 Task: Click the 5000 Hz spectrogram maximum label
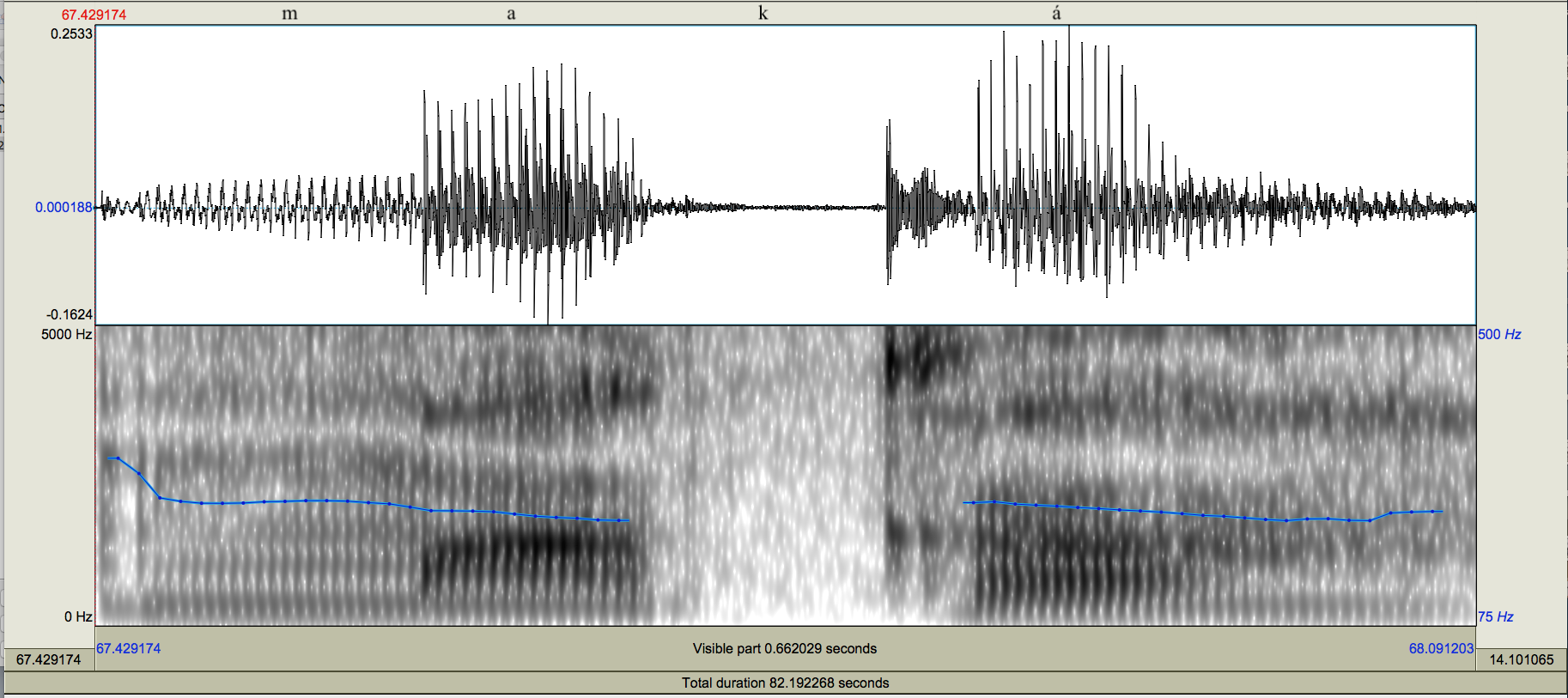pyautogui.click(x=66, y=334)
